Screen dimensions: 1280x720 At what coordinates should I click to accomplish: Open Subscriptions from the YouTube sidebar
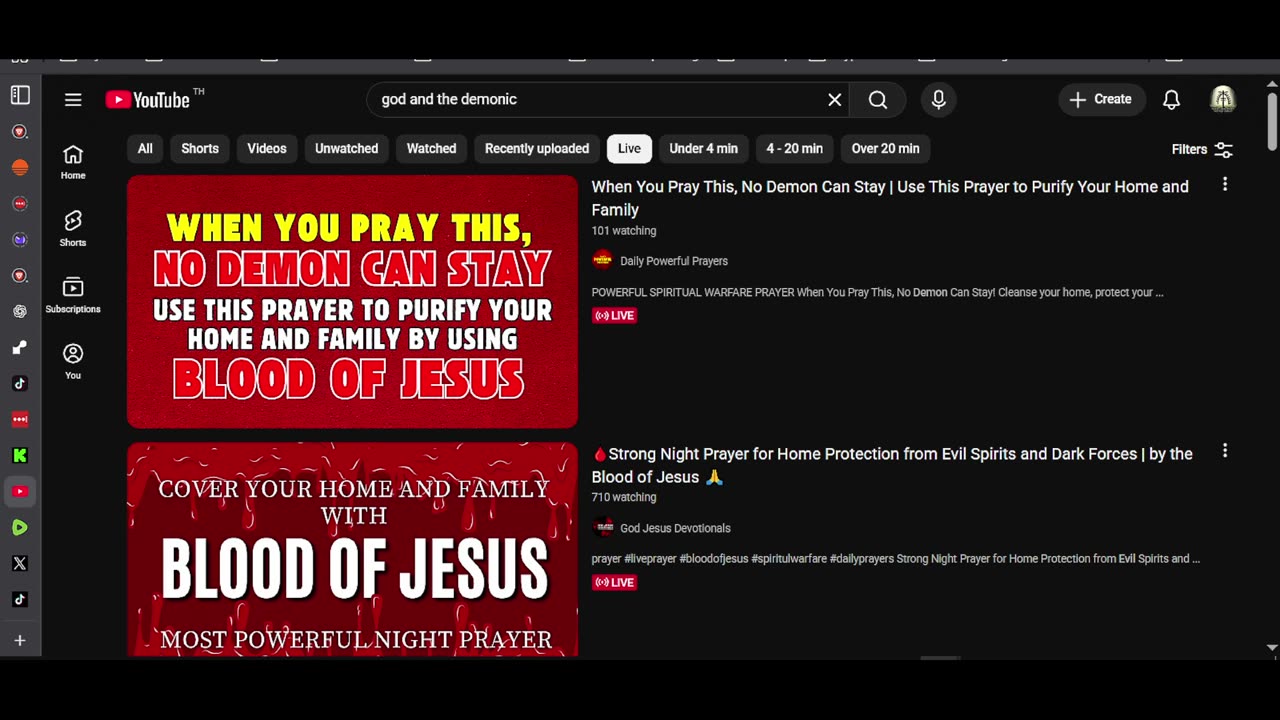pyautogui.click(x=73, y=295)
